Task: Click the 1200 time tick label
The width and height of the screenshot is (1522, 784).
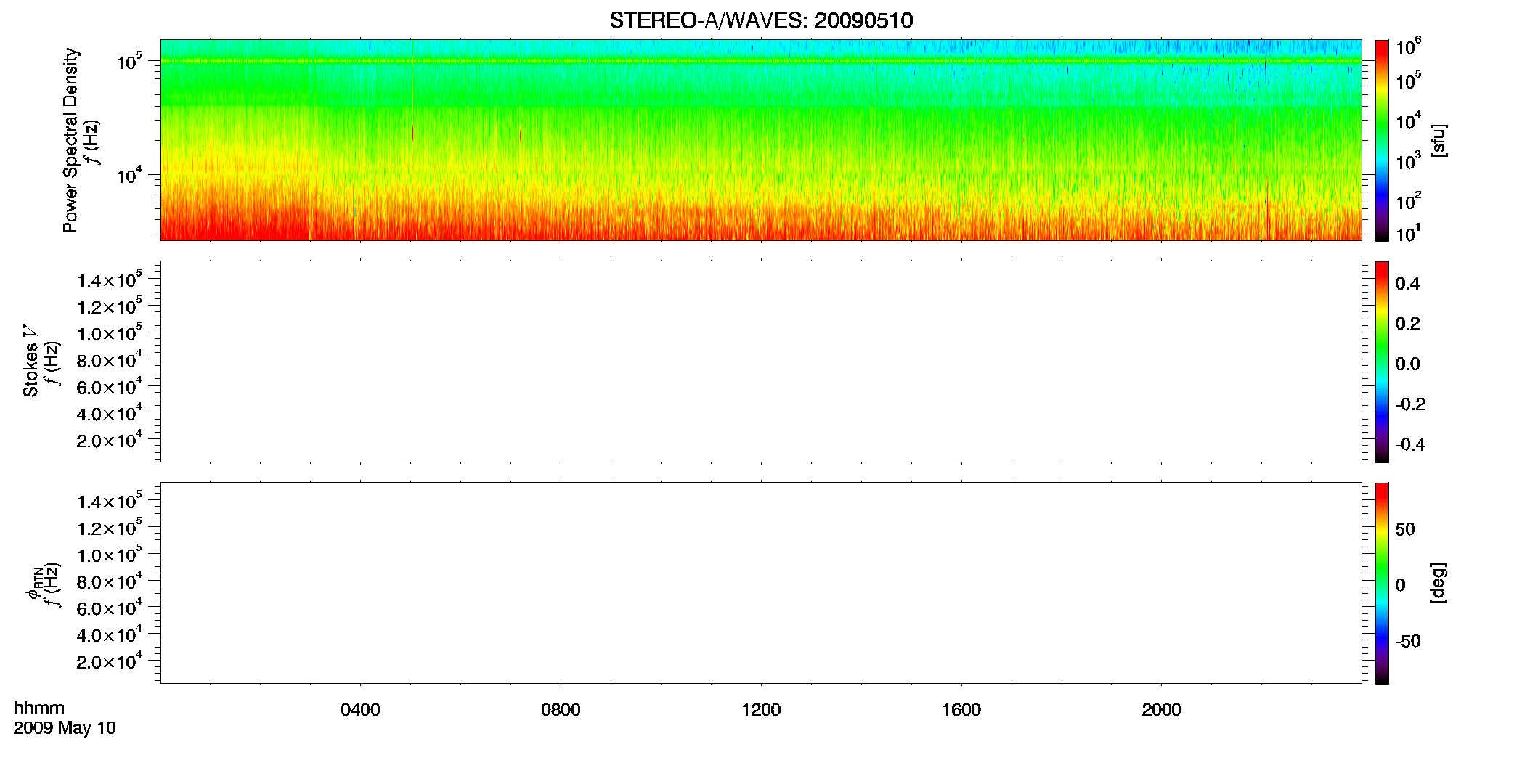Action: (761, 709)
